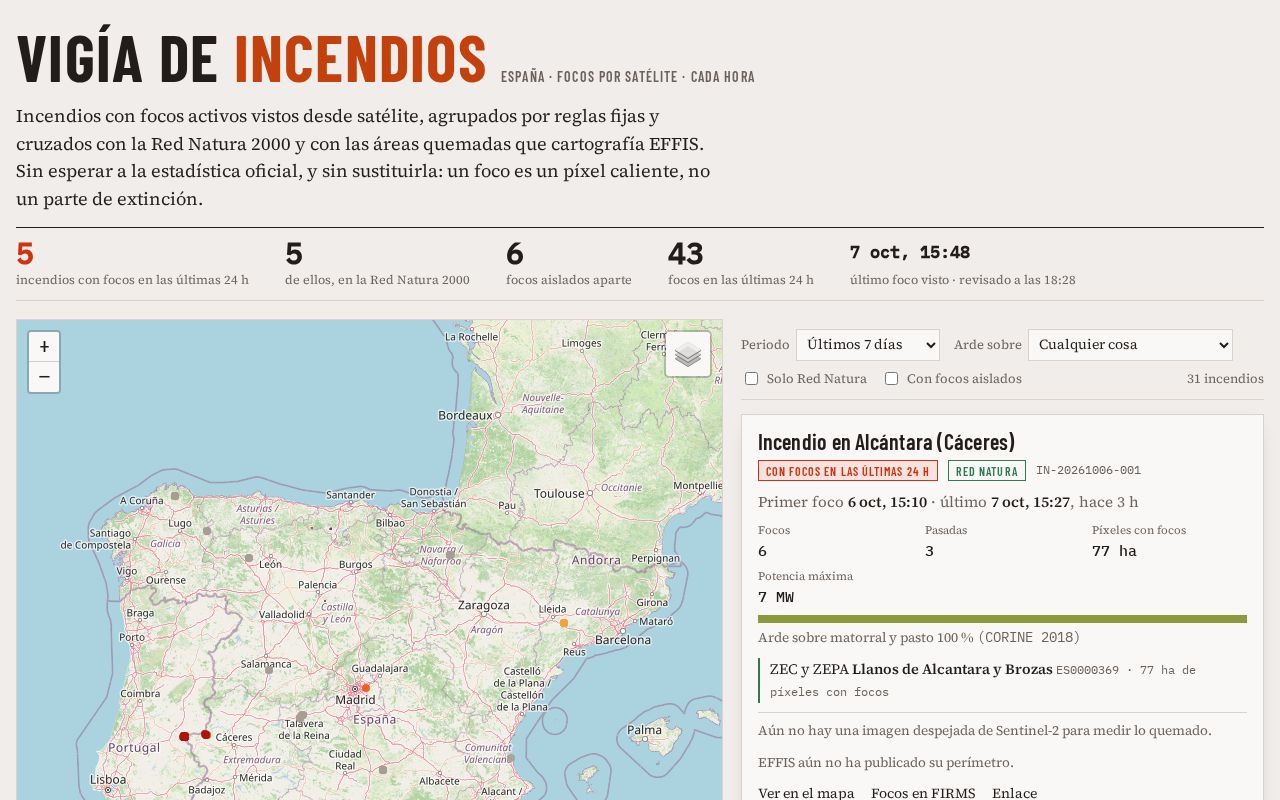Click the "6" focos aislados aparte statistic
This screenshot has height=800, width=1280.
pyautogui.click(x=515, y=254)
